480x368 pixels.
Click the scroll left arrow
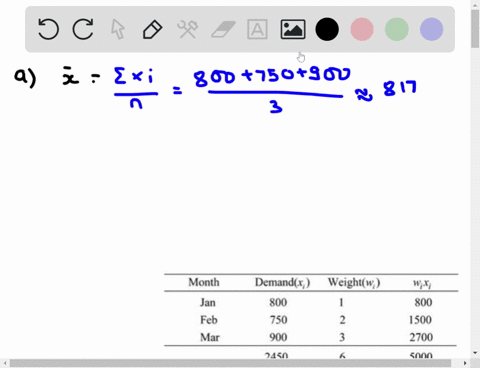point(5,363)
